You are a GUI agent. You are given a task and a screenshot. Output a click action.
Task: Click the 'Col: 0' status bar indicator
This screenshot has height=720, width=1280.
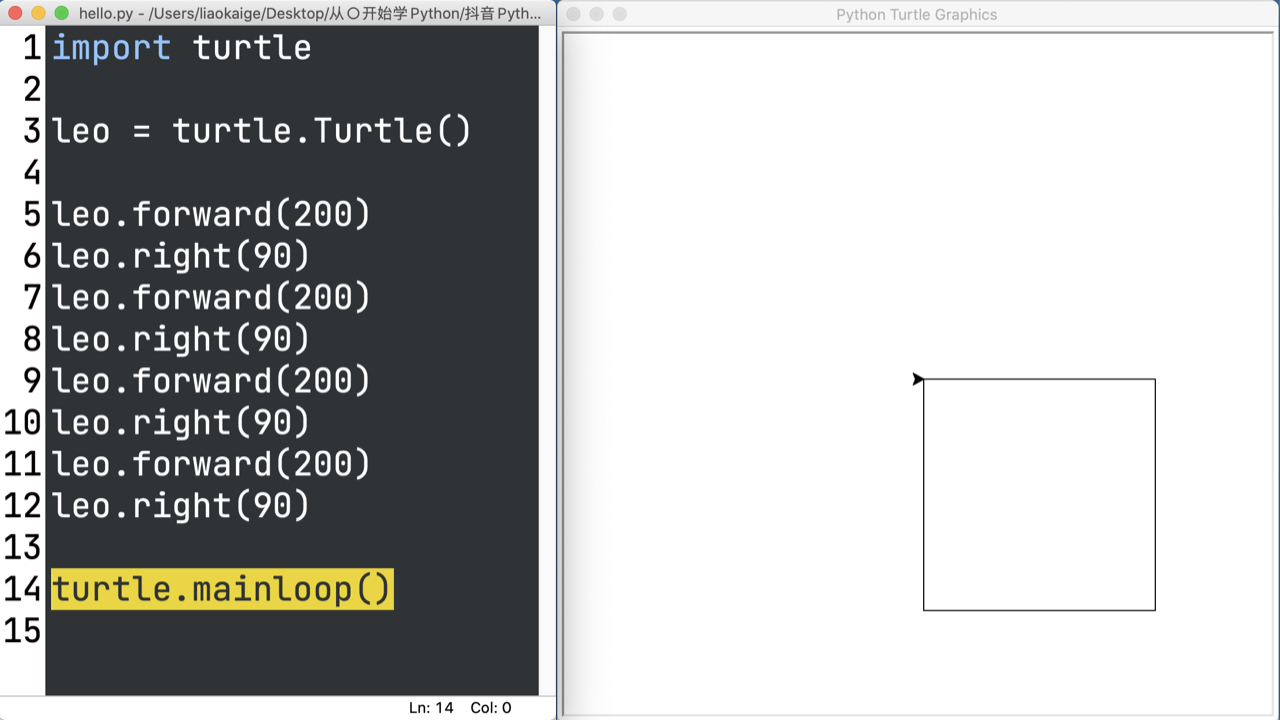click(x=491, y=708)
